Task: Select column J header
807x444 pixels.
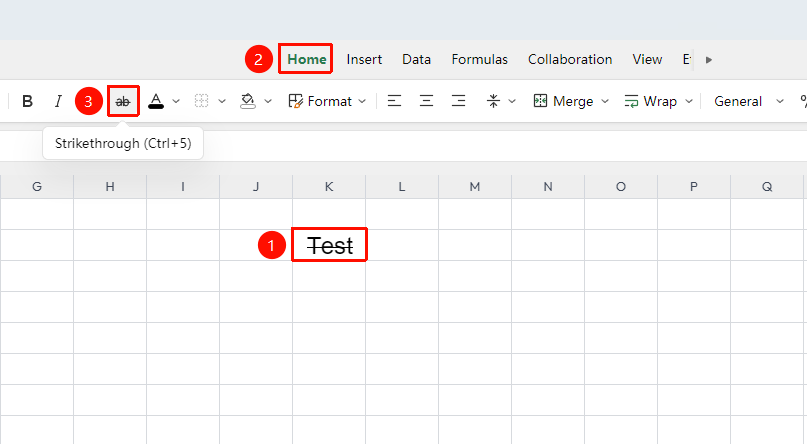Action: click(256, 187)
